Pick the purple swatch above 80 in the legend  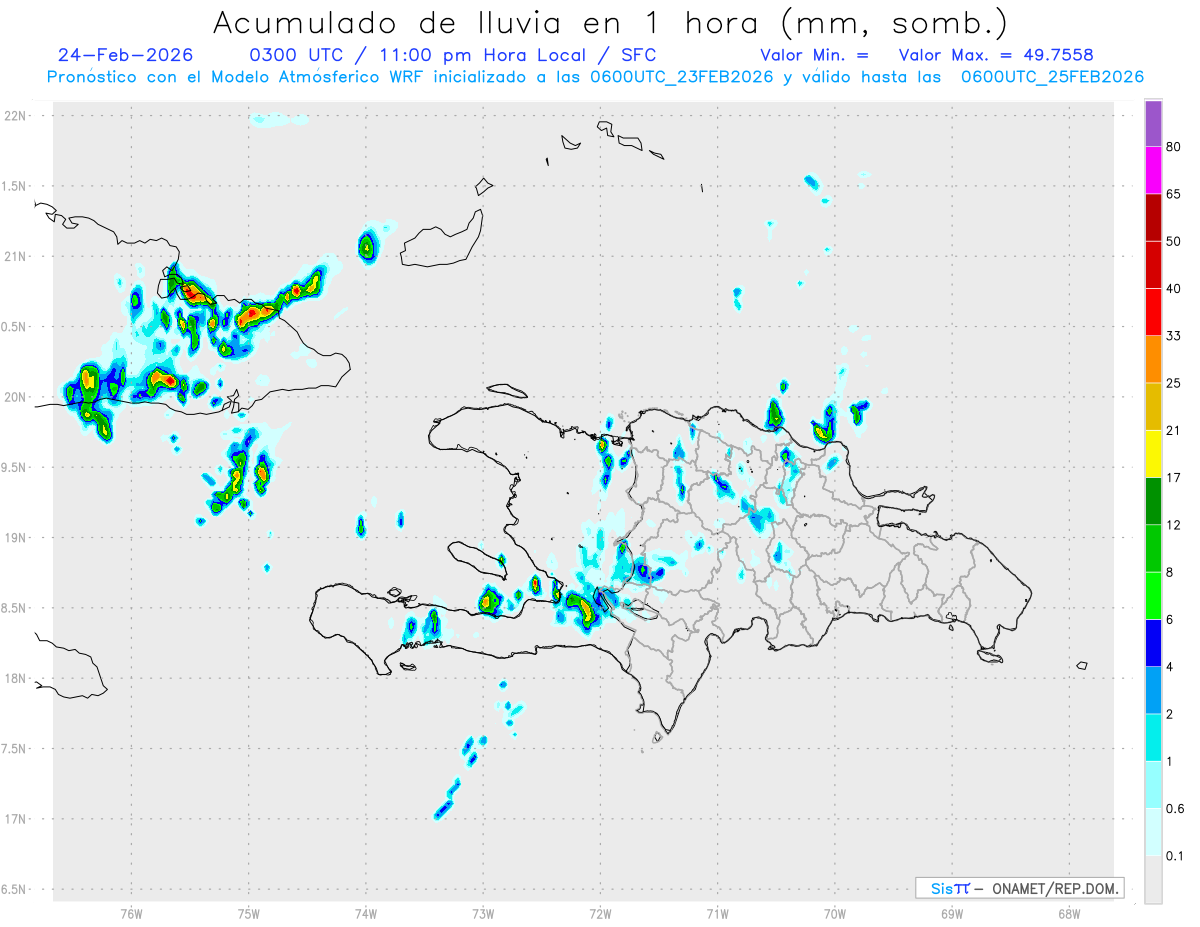pyautogui.click(x=1153, y=124)
